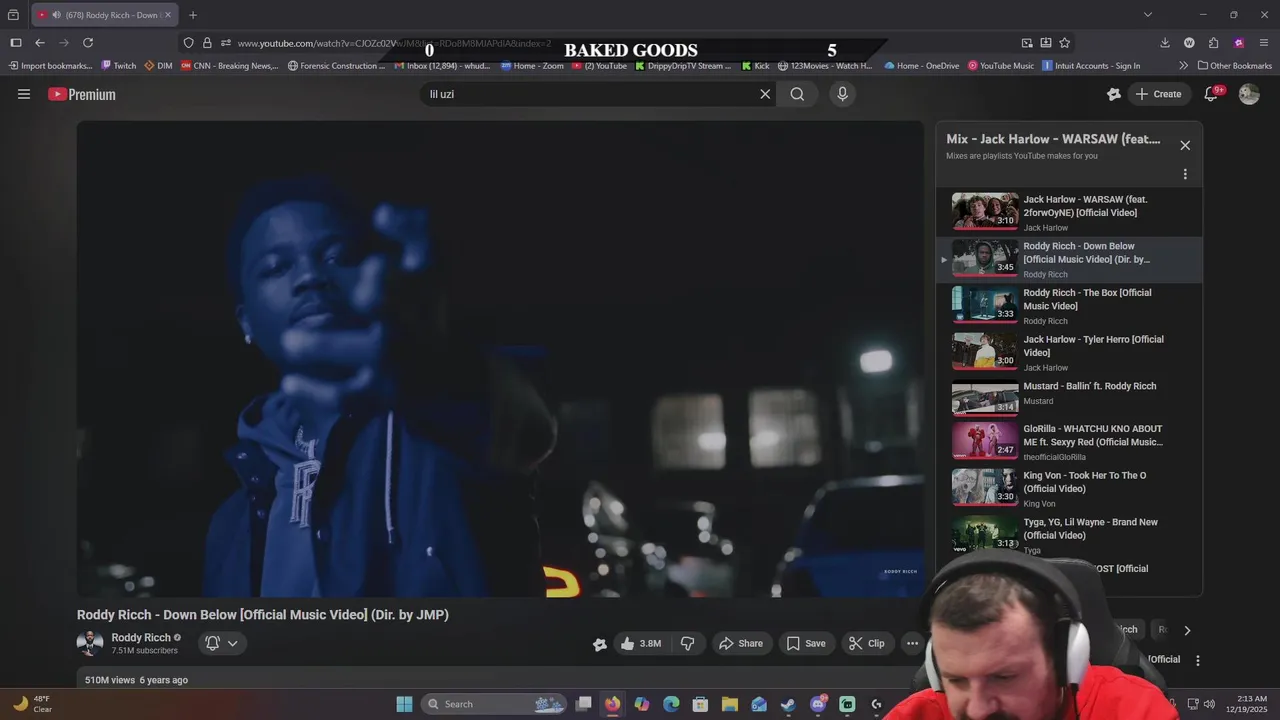Open a new browser tab
Image resolution: width=1280 pixels, height=720 pixels.
193,15
